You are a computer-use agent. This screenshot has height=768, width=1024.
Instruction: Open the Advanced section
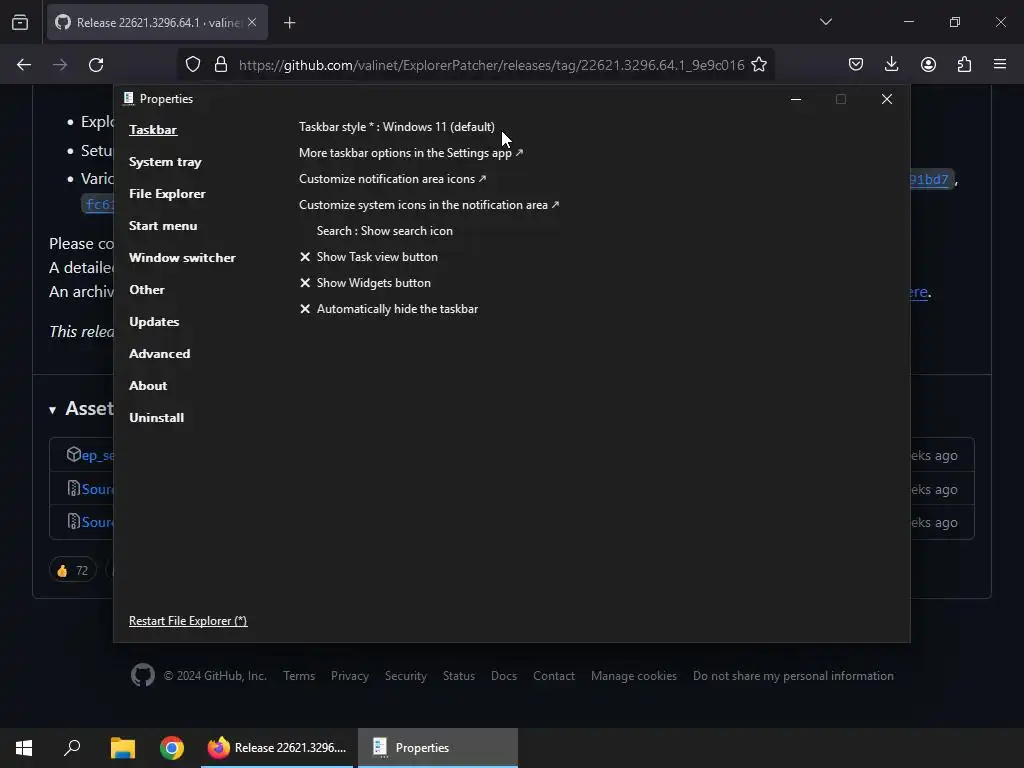pyautogui.click(x=159, y=353)
